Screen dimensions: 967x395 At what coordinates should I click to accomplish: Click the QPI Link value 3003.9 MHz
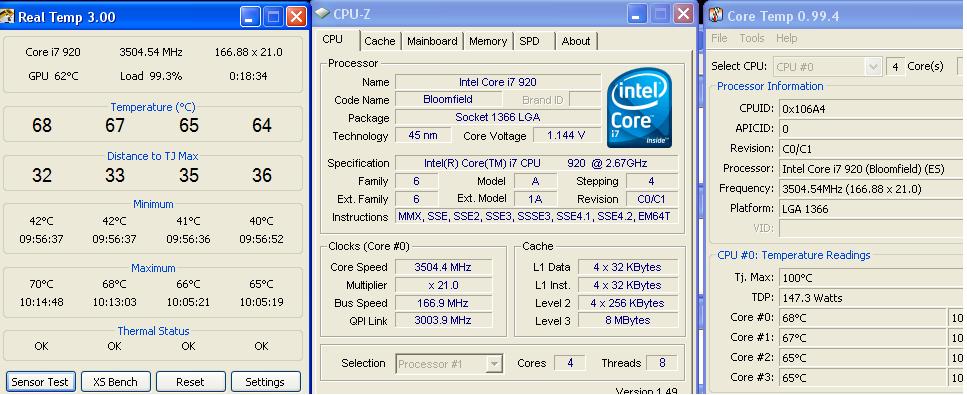tap(443, 320)
